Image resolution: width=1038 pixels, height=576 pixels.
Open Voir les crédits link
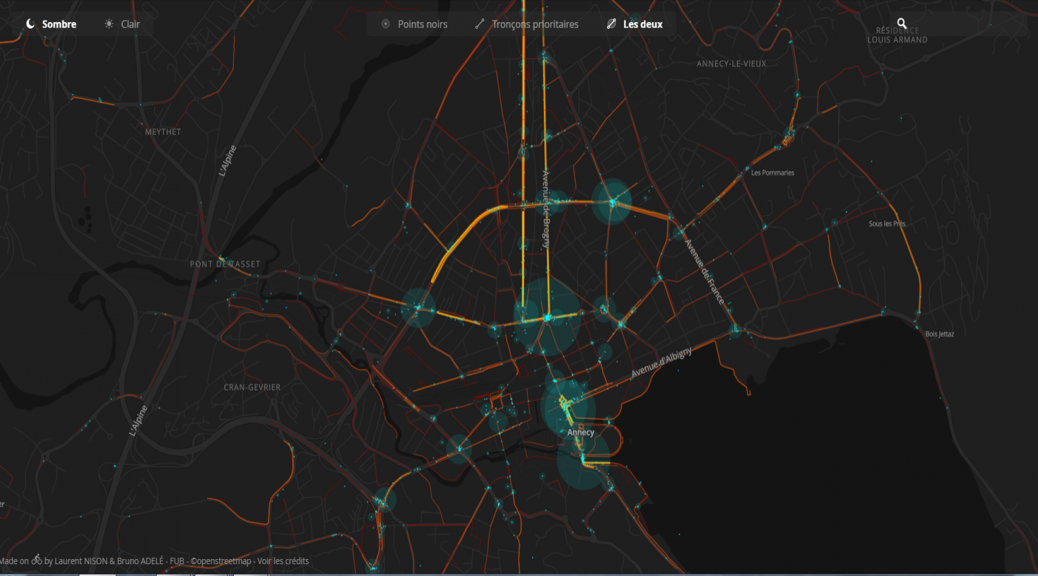283,561
